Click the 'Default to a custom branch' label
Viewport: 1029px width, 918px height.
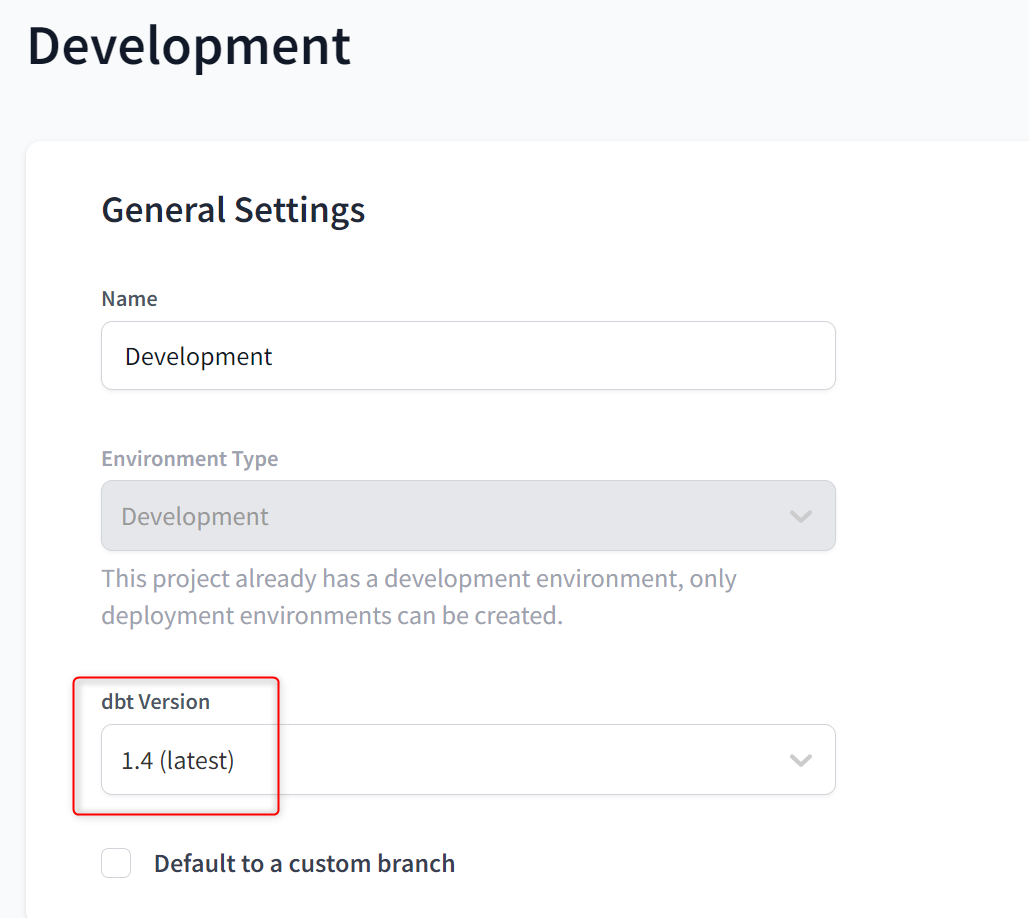[304, 864]
